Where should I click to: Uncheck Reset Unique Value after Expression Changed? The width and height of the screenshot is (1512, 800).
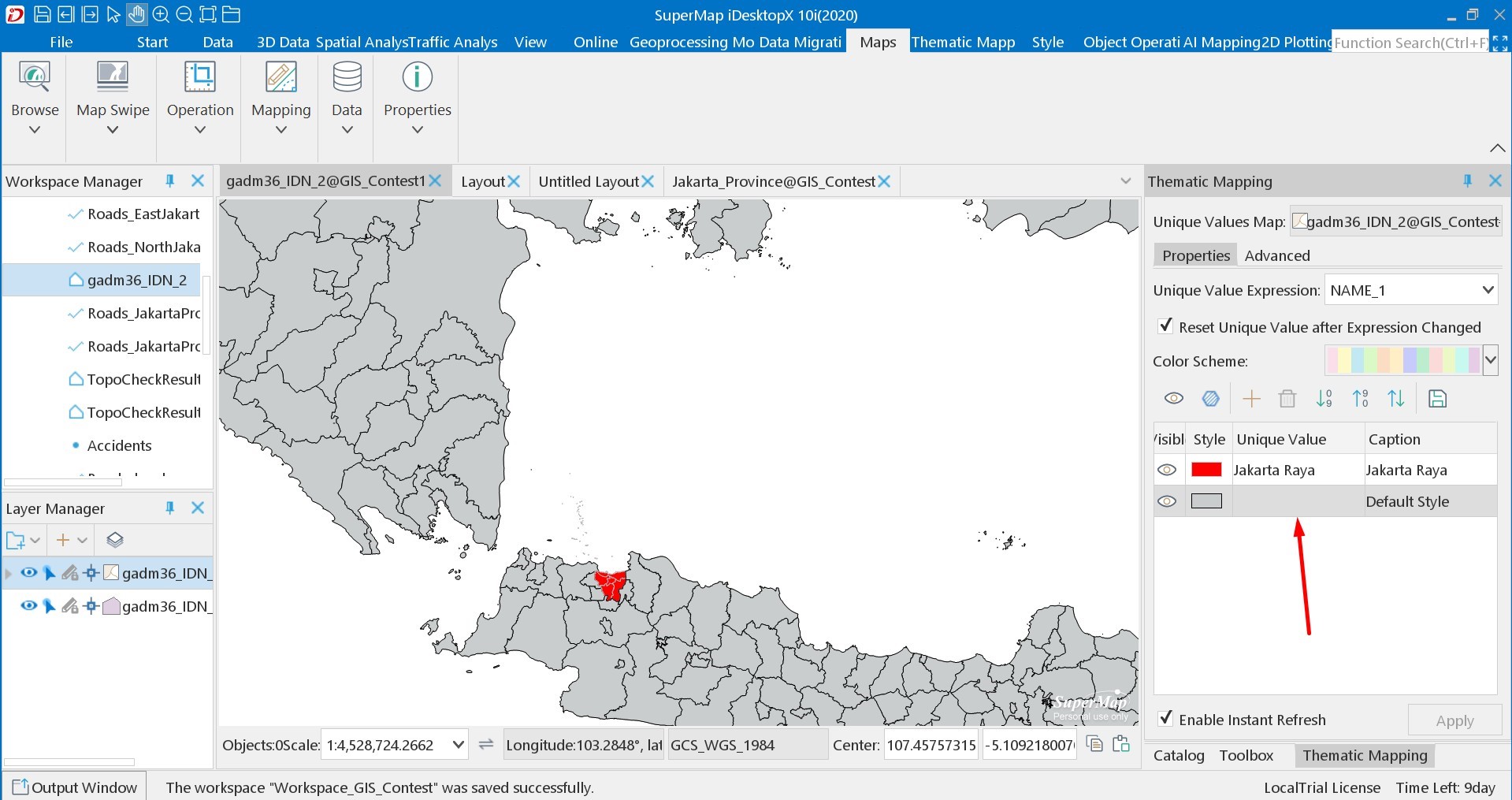[1166, 326]
